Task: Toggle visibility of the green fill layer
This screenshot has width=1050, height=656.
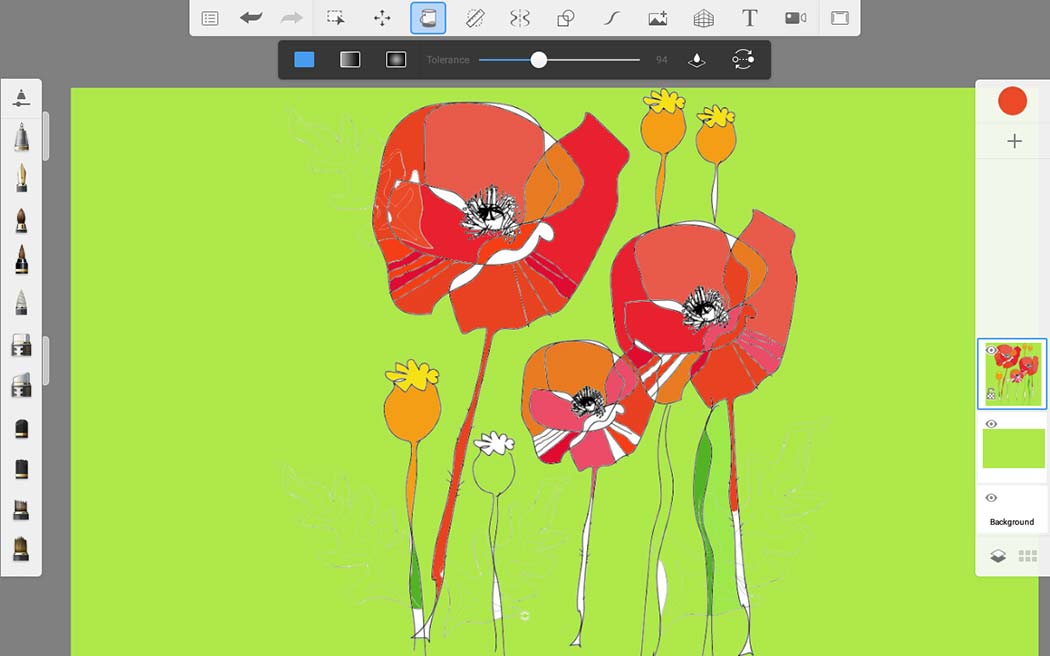Action: 992,424
